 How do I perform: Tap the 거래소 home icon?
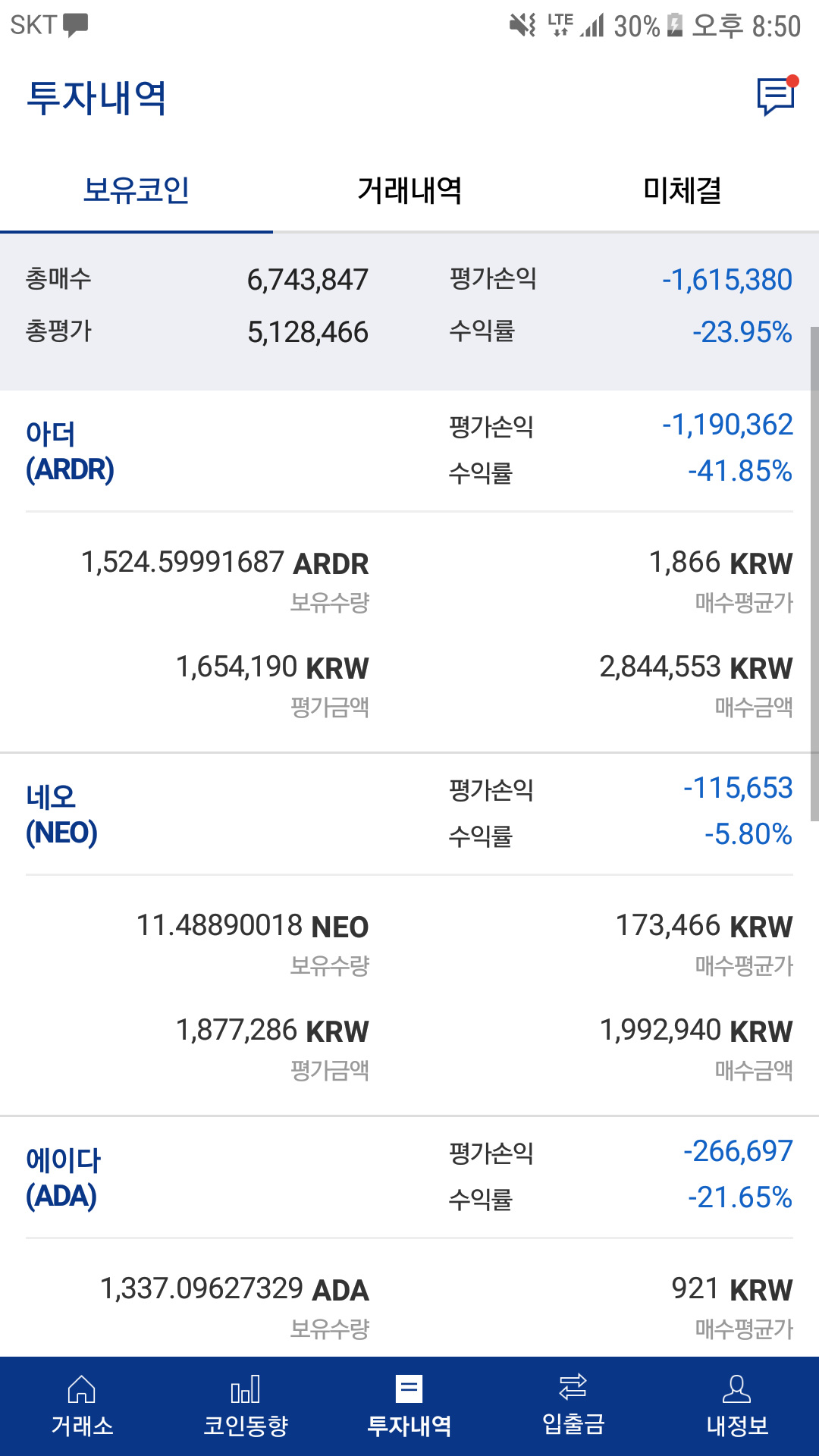(82, 1390)
